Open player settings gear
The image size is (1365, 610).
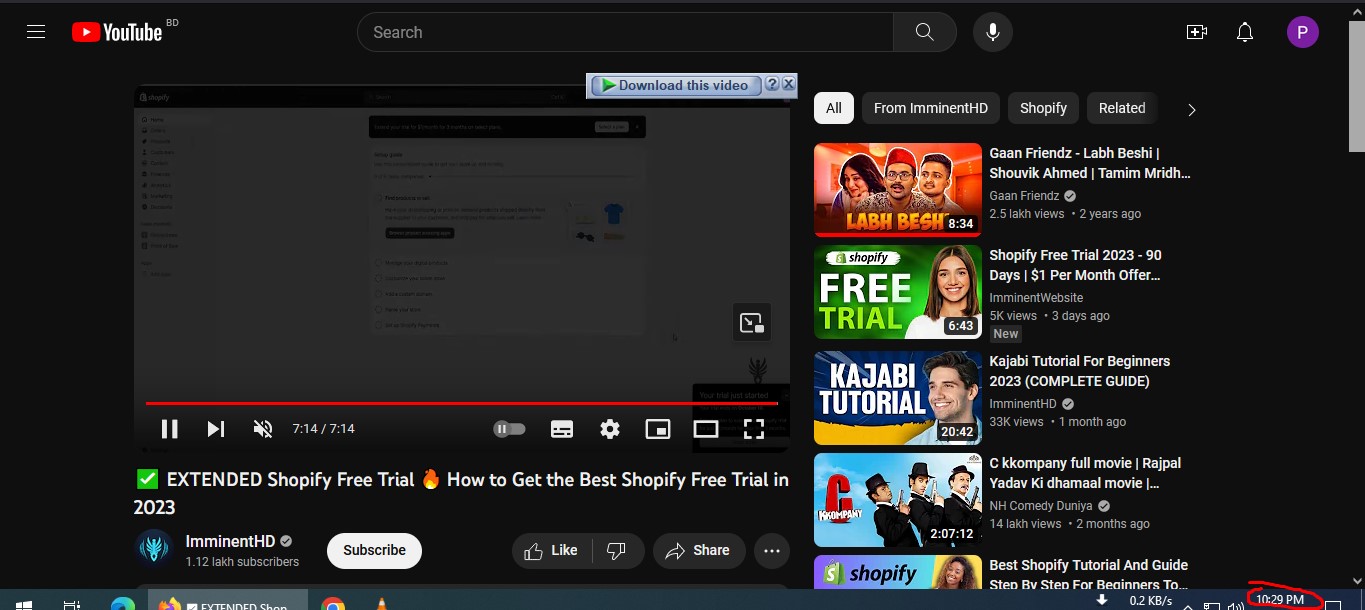(x=610, y=429)
